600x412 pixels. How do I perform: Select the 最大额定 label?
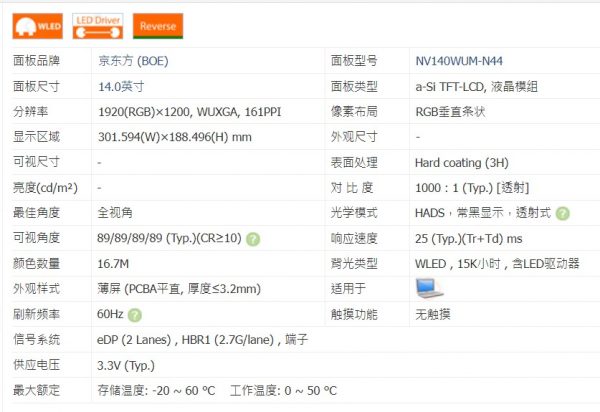[x=36, y=390]
